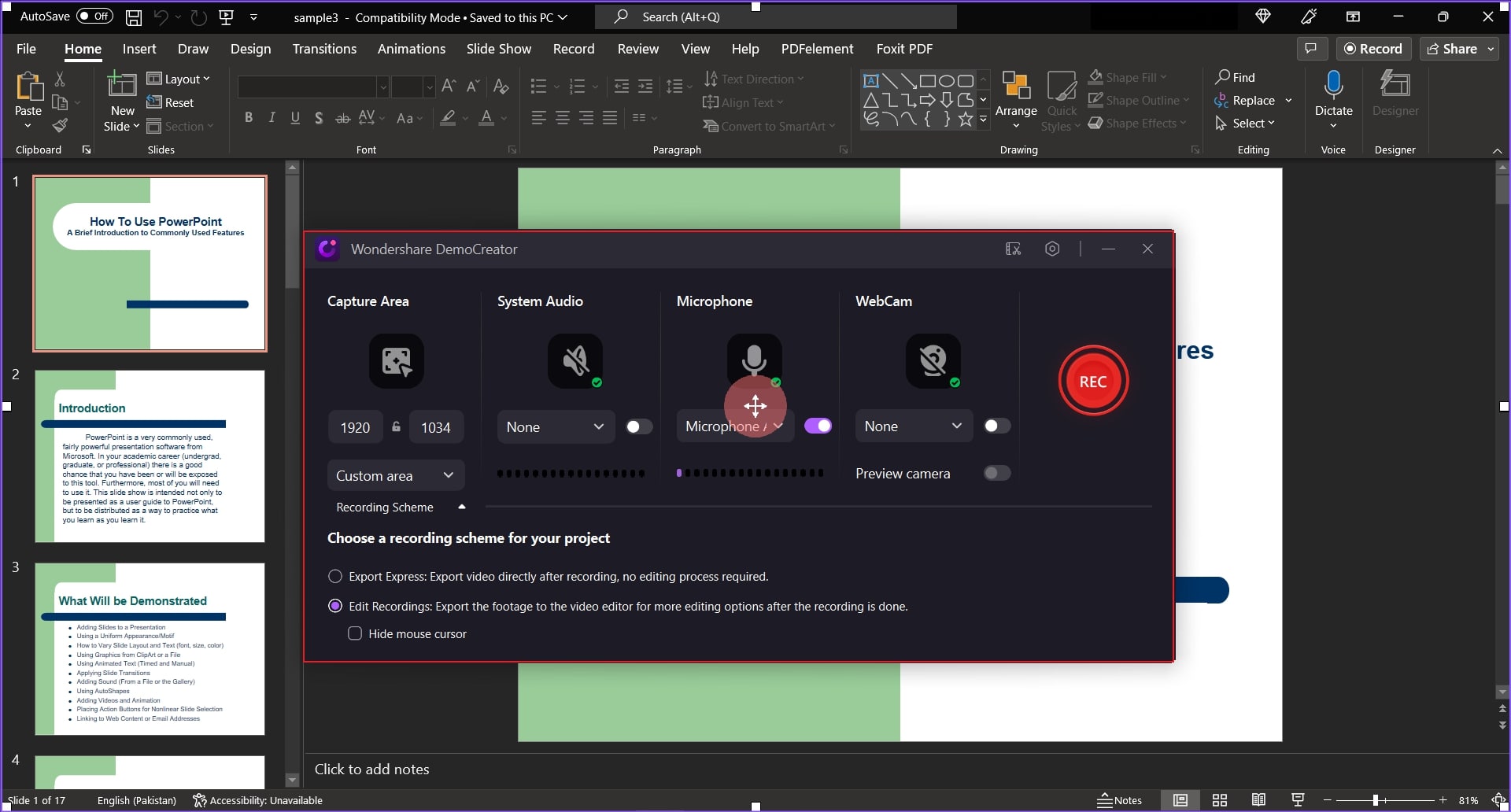This screenshot has height=812, width=1511.
Task: Expand the Share button dropdown arrow
Action: tap(1491, 49)
